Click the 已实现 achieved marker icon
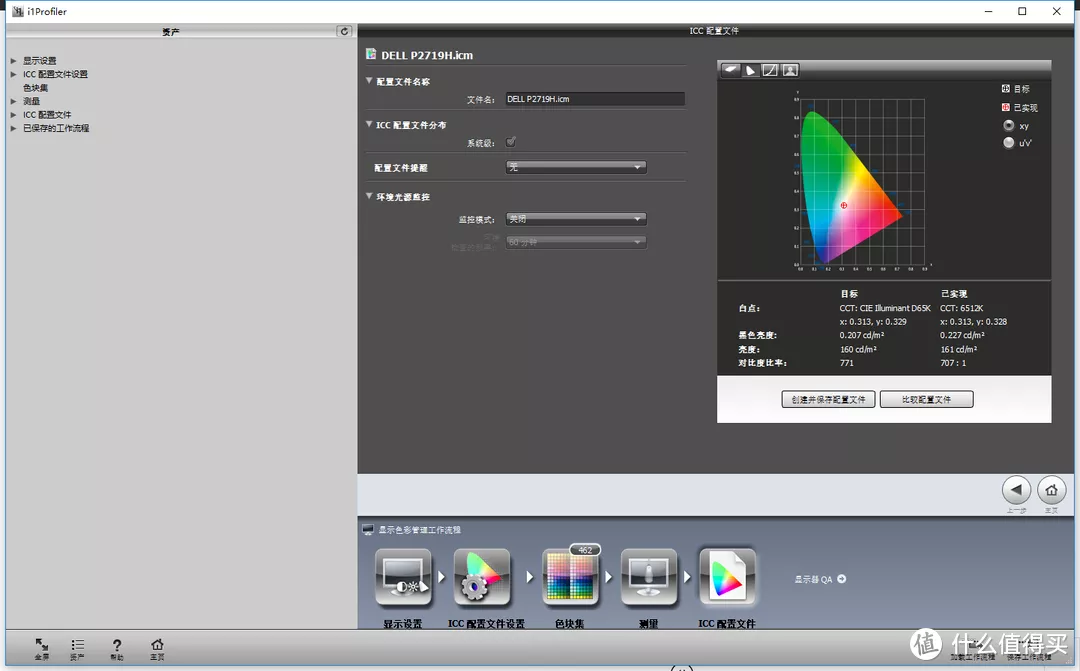 click(x=1006, y=107)
